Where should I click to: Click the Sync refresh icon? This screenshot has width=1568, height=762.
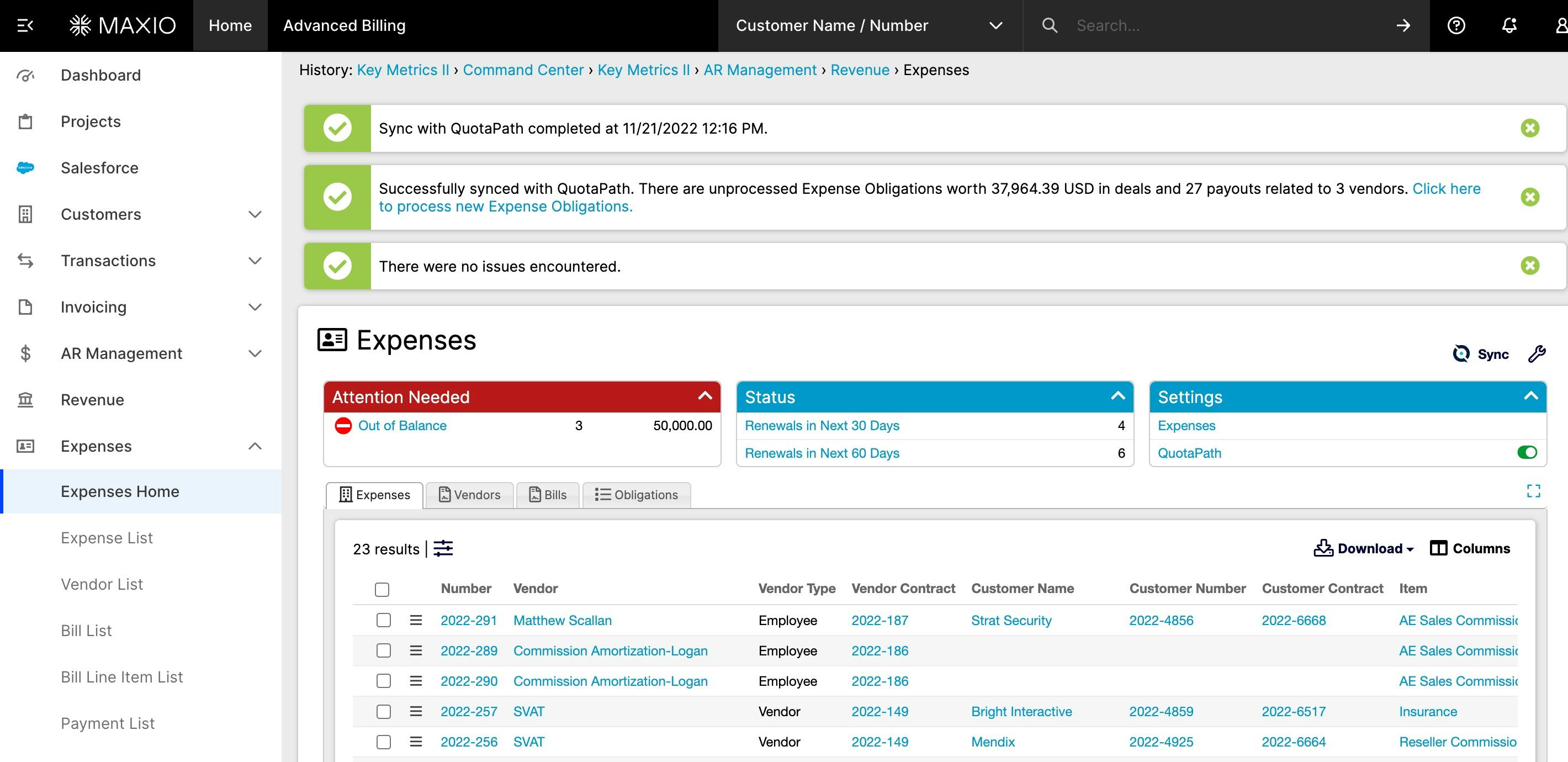[1461, 353]
